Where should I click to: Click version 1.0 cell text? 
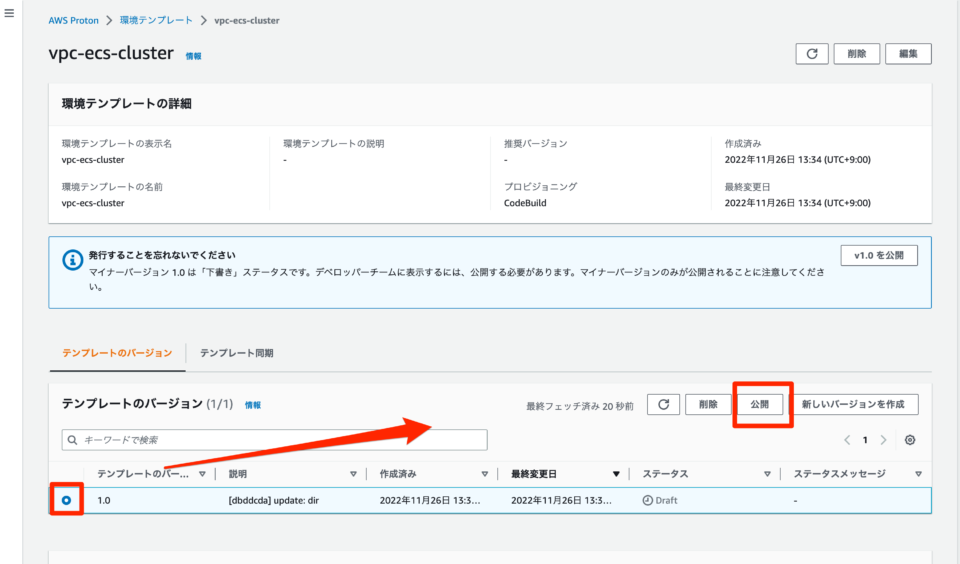point(104,500)
